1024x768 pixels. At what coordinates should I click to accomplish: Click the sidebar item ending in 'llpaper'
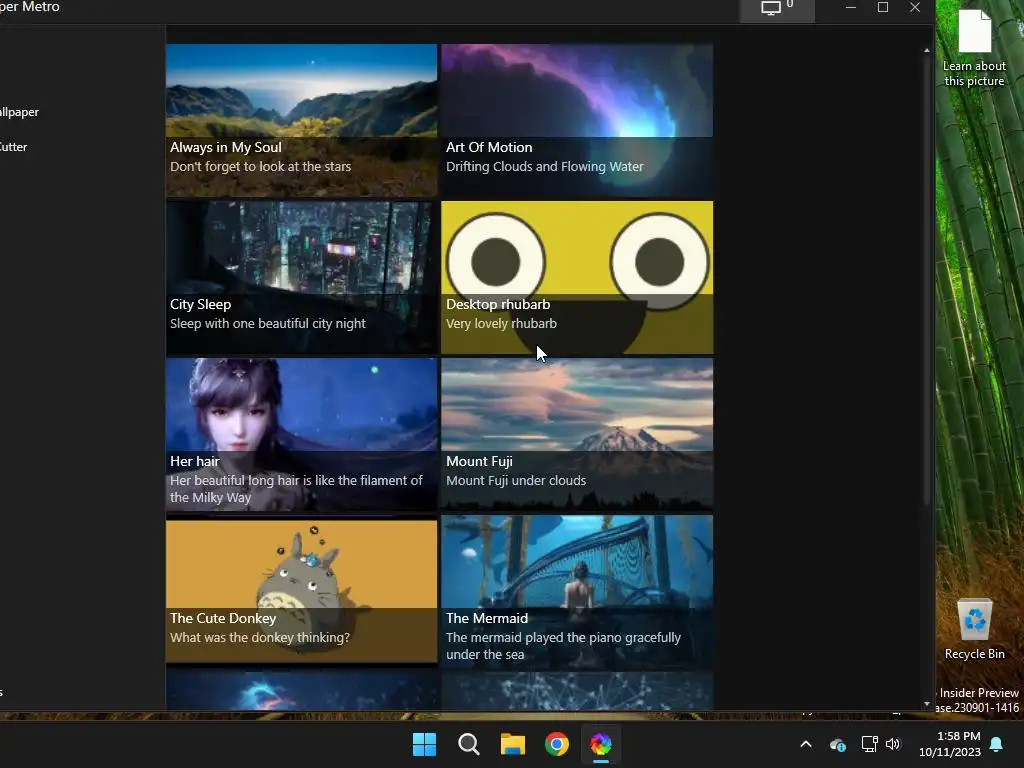(20, 112)
